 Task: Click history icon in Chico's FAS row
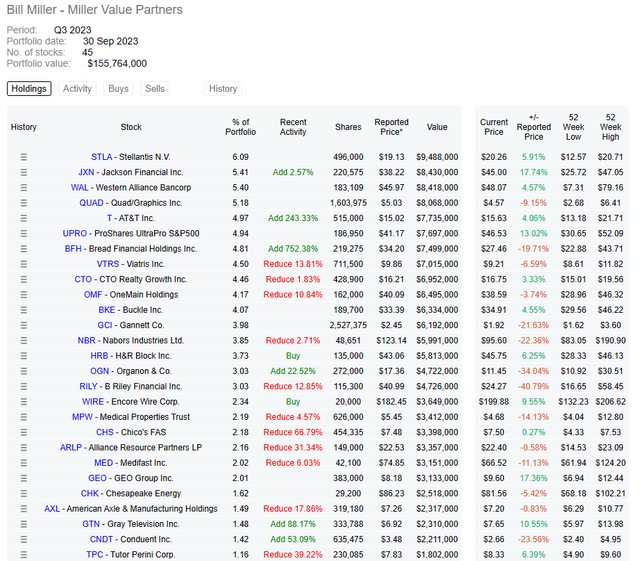coord(24,432)
